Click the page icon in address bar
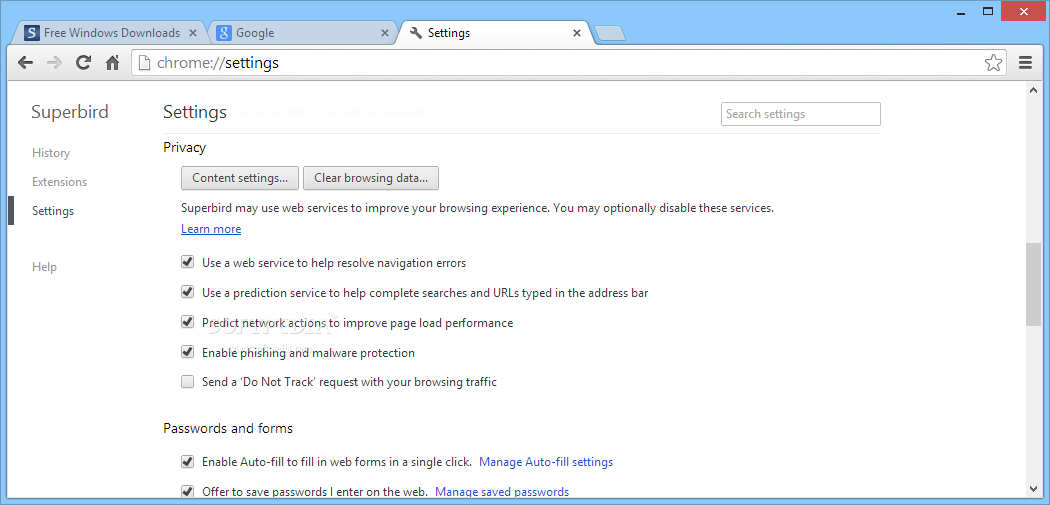The image size is (1050, 505). 143,63
